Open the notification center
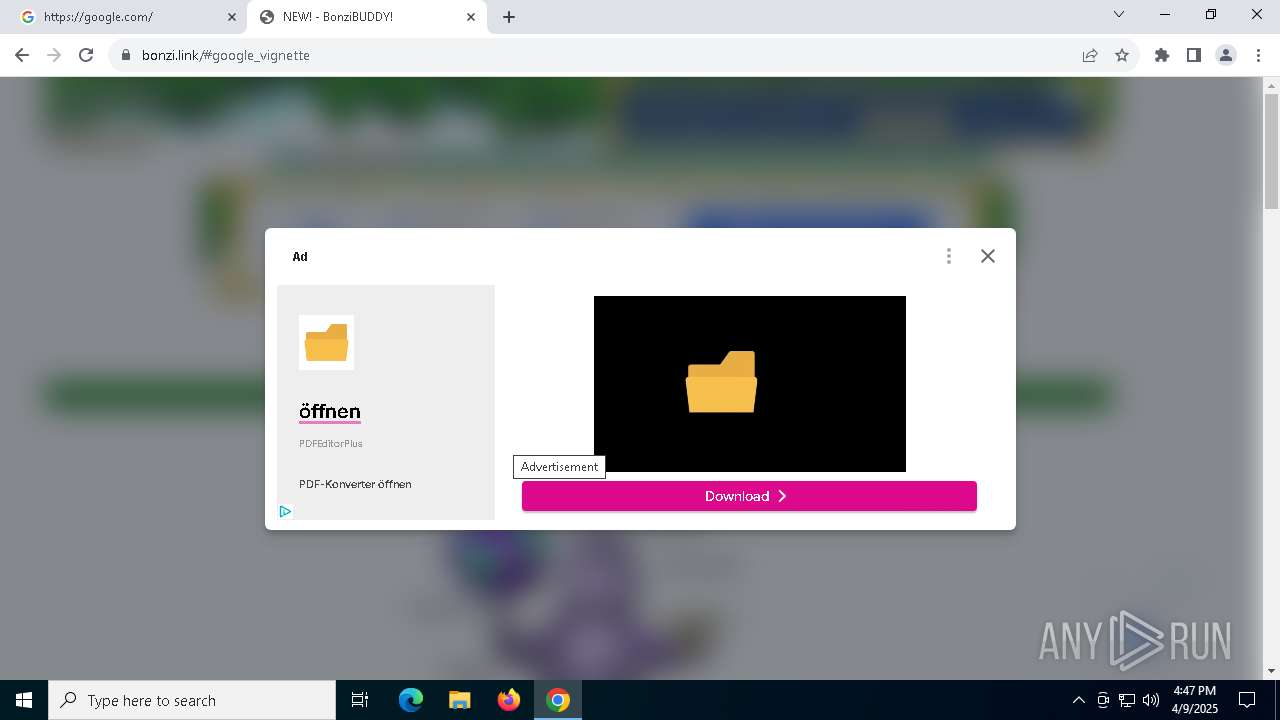Viewport: 1280px width, 720px height. [1247, 700]
